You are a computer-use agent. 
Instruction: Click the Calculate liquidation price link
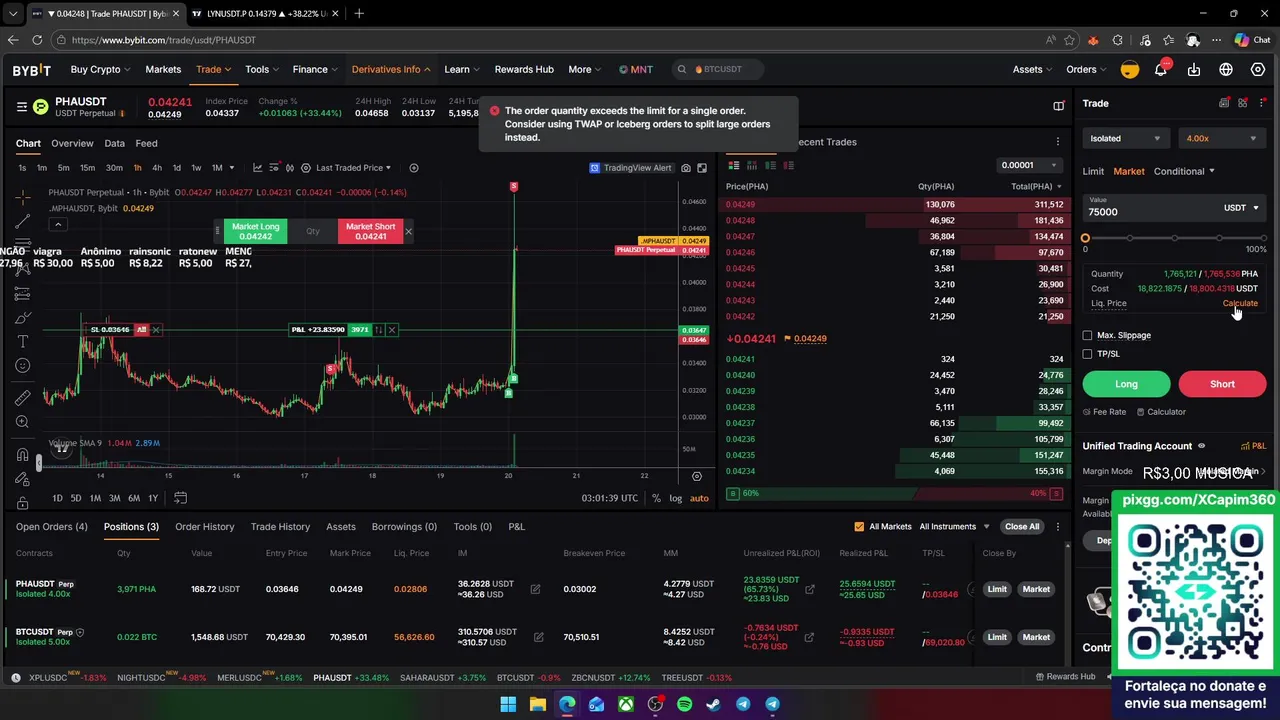[1240, 303]
